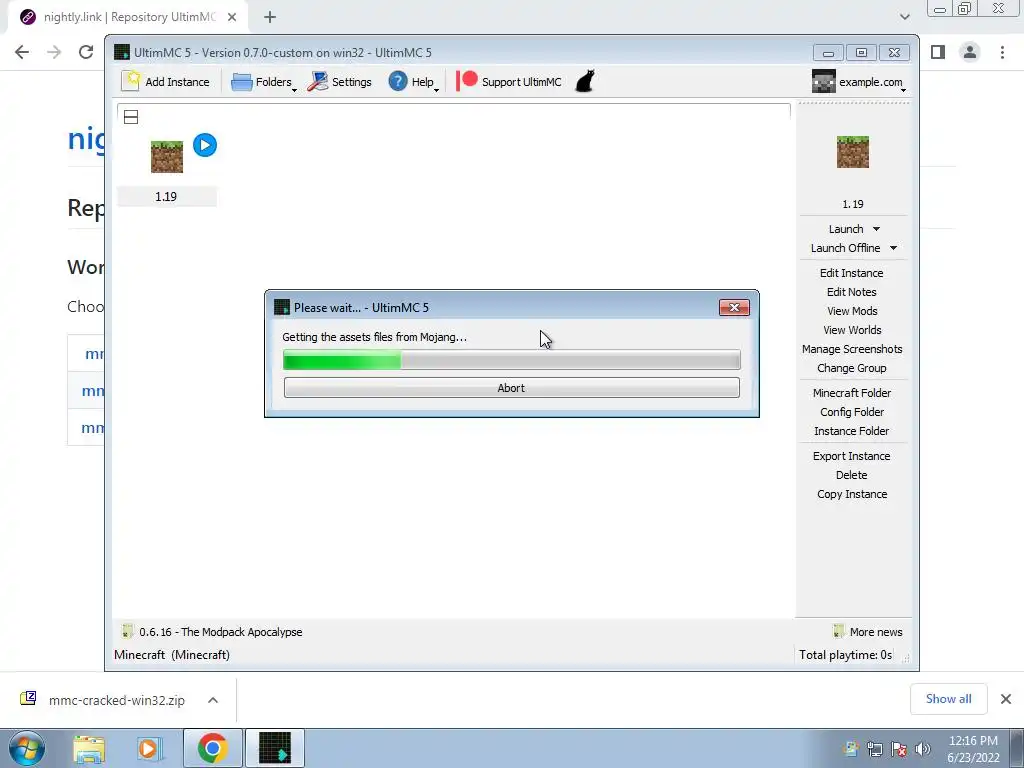Open Windows Media Player from taskbar
The height and width of the screenshot is (768, 1024).
148,748
